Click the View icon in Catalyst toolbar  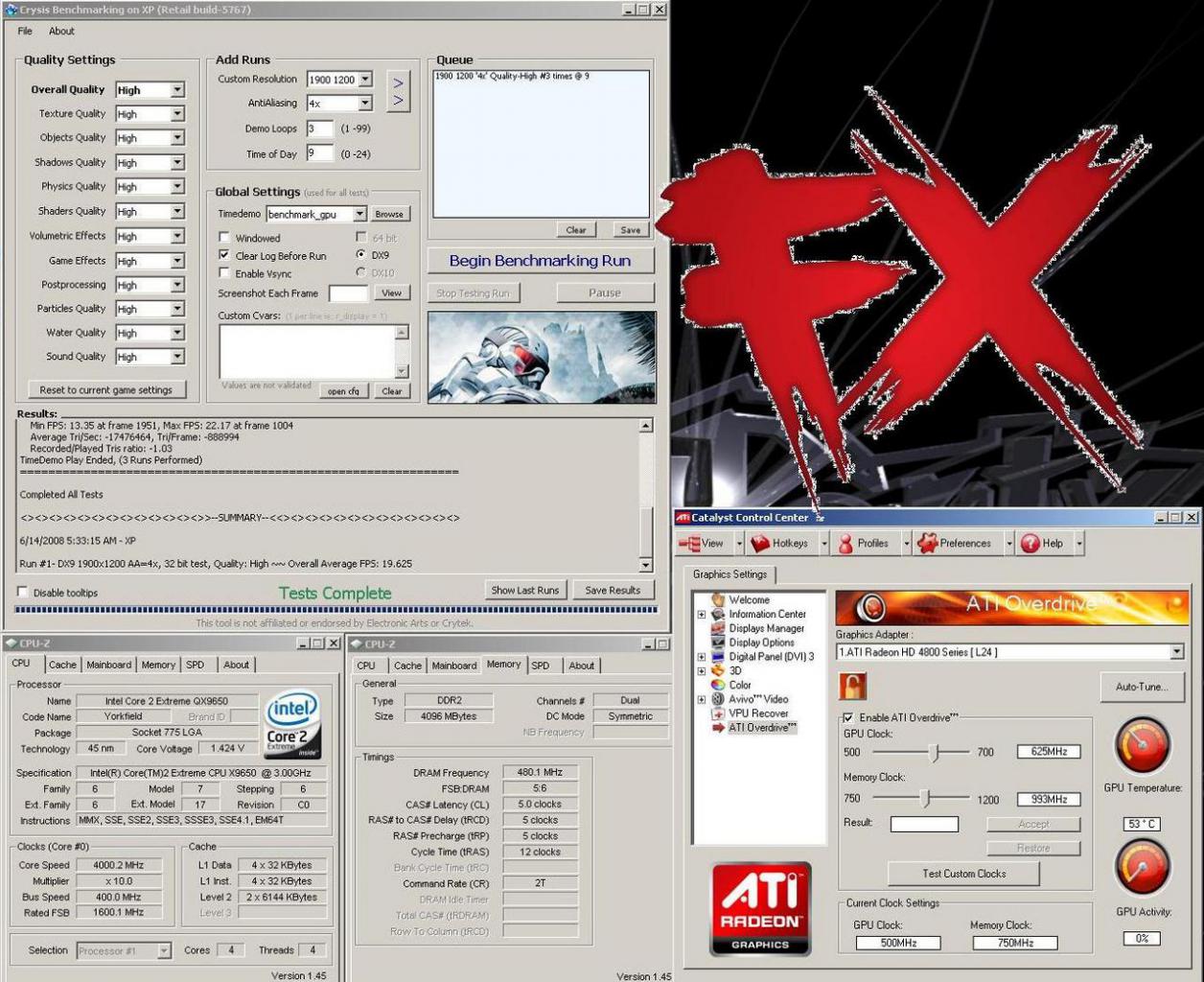(689, 543)
